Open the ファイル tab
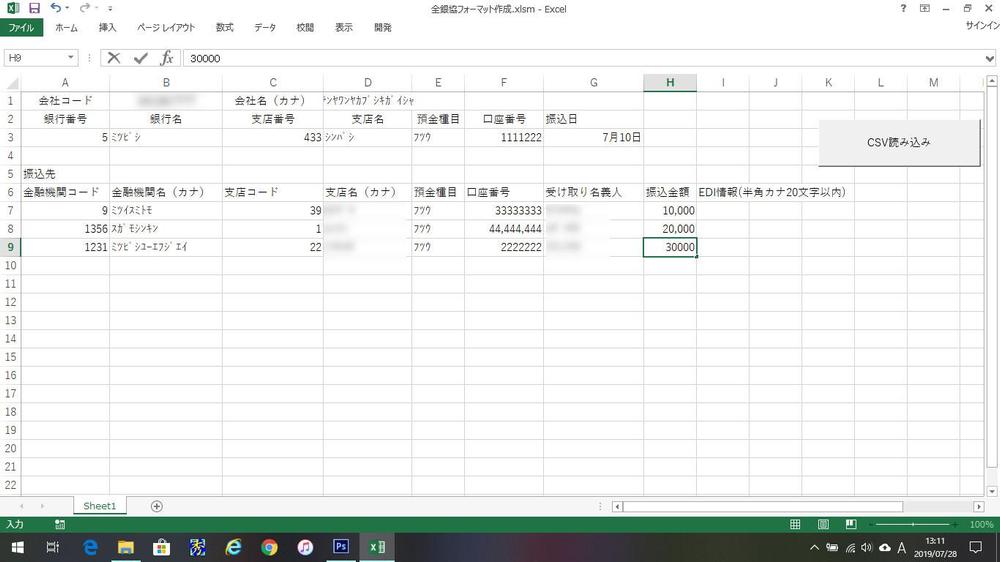The image size is (1000, 562). click(21, 27)
